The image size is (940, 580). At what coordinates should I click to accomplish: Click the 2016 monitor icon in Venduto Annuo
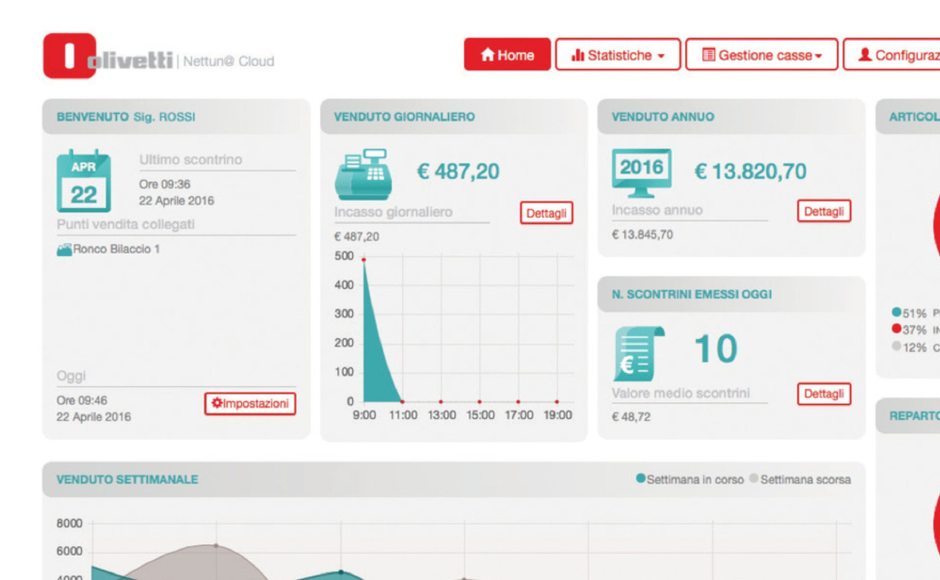coord(640,168)
